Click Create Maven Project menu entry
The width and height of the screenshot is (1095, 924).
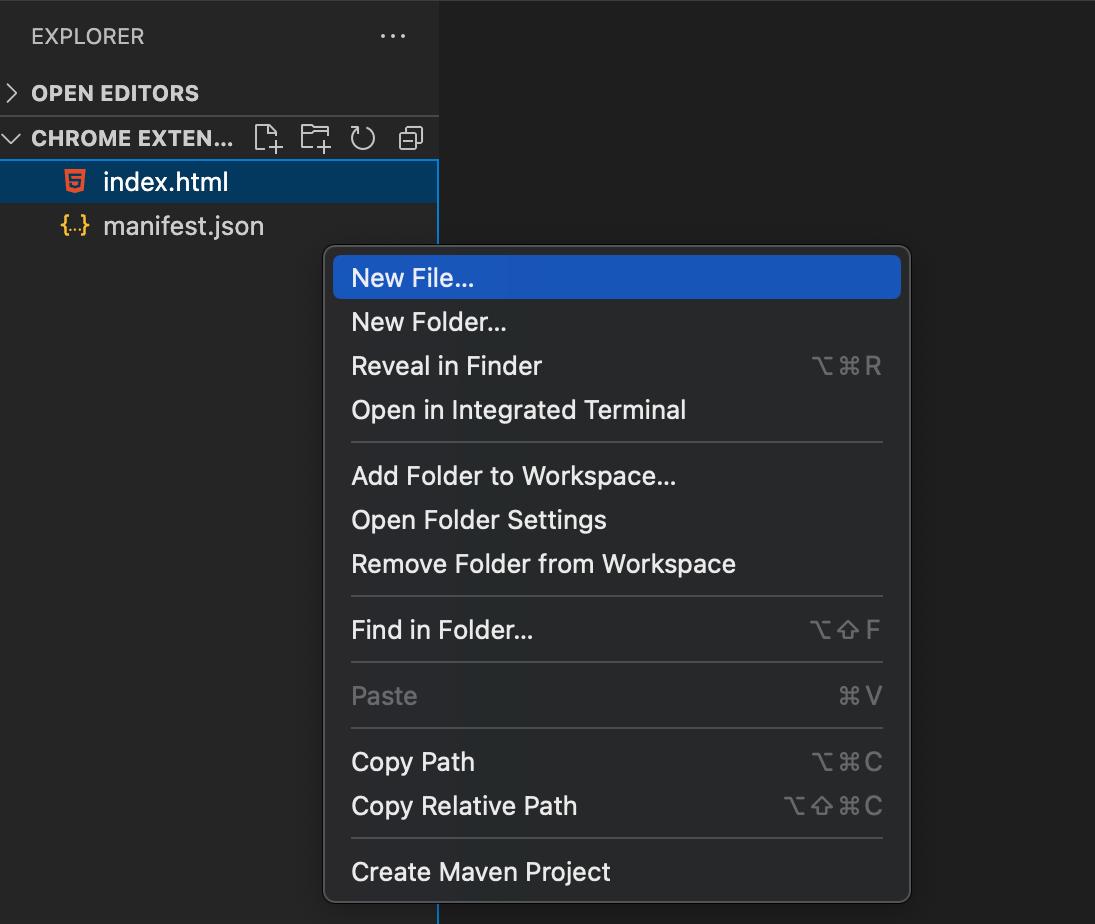(x=480, y=871)
